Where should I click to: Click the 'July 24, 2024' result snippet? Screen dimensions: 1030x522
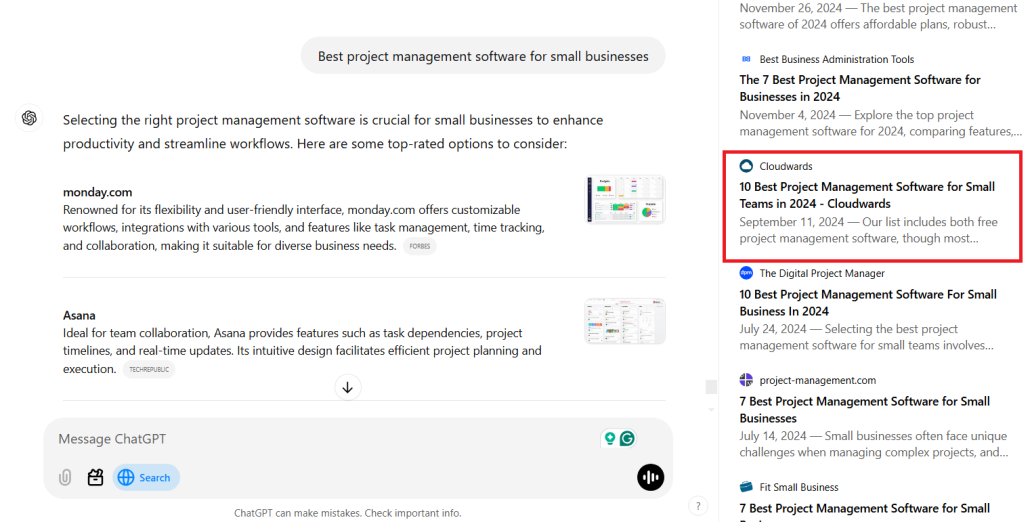point(866,337)
